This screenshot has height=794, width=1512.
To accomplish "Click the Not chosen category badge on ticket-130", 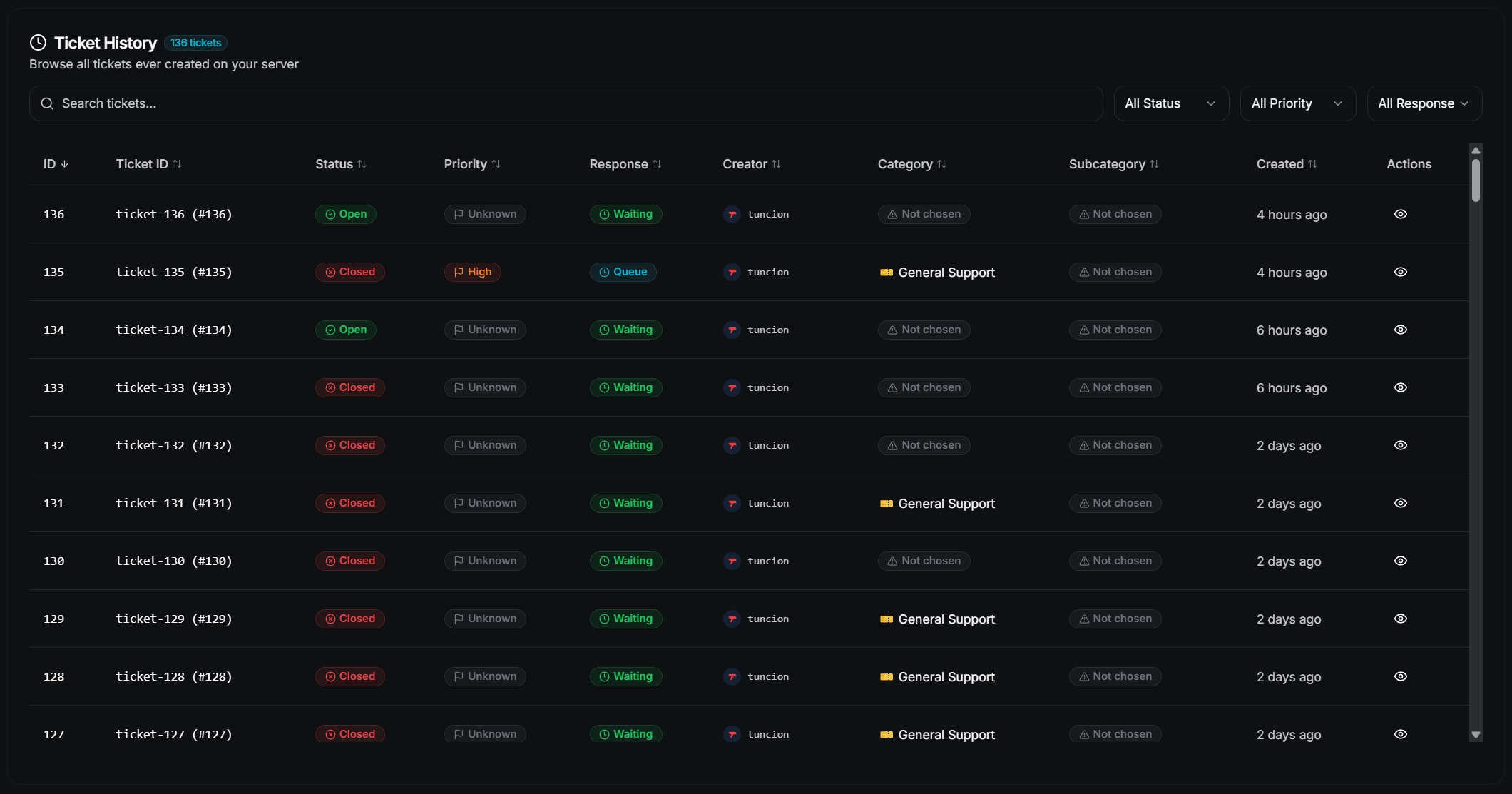I will (924, 561).
